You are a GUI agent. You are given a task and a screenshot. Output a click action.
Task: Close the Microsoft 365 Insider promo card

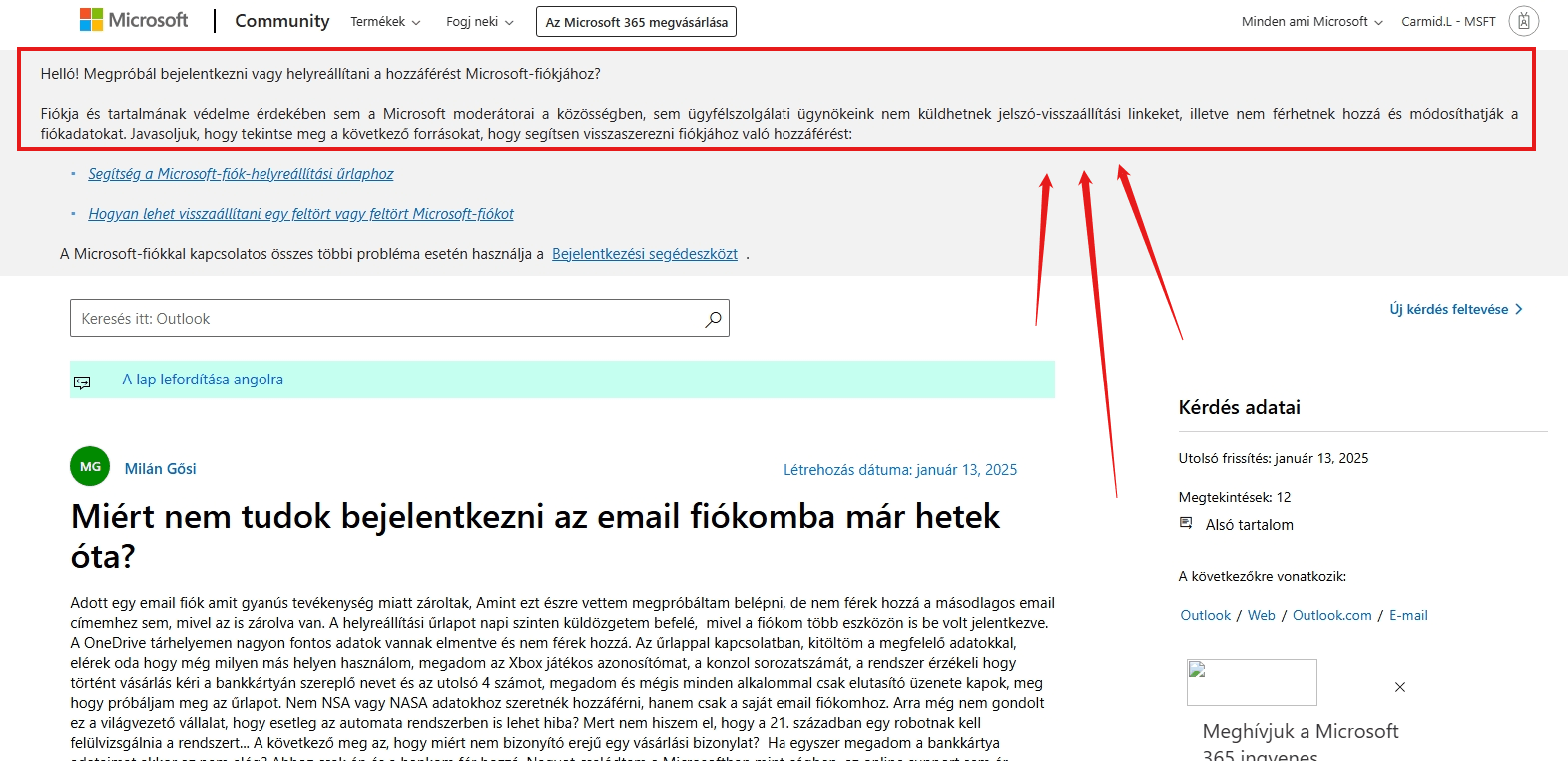tap(1400, 687)
